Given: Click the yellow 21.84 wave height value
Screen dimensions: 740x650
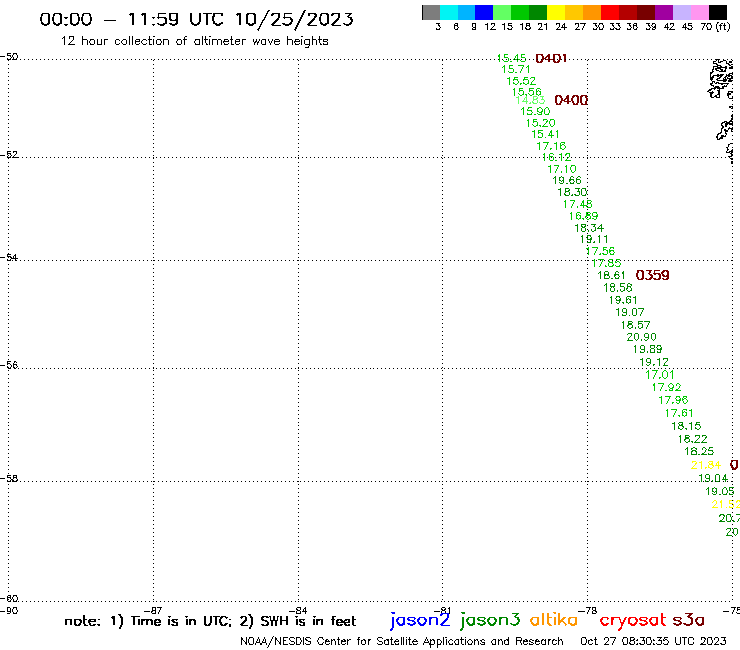Looking at the screenshot, I should point(706,465).
